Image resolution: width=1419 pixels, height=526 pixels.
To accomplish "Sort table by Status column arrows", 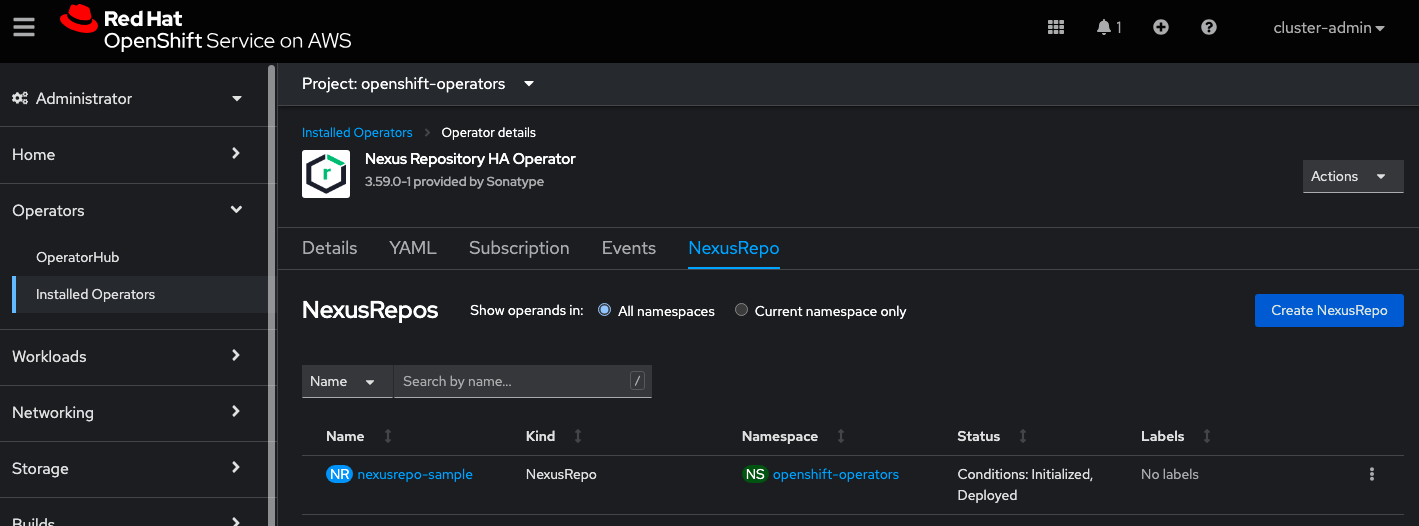I will pyautogui.click(x=1023, y=437).
